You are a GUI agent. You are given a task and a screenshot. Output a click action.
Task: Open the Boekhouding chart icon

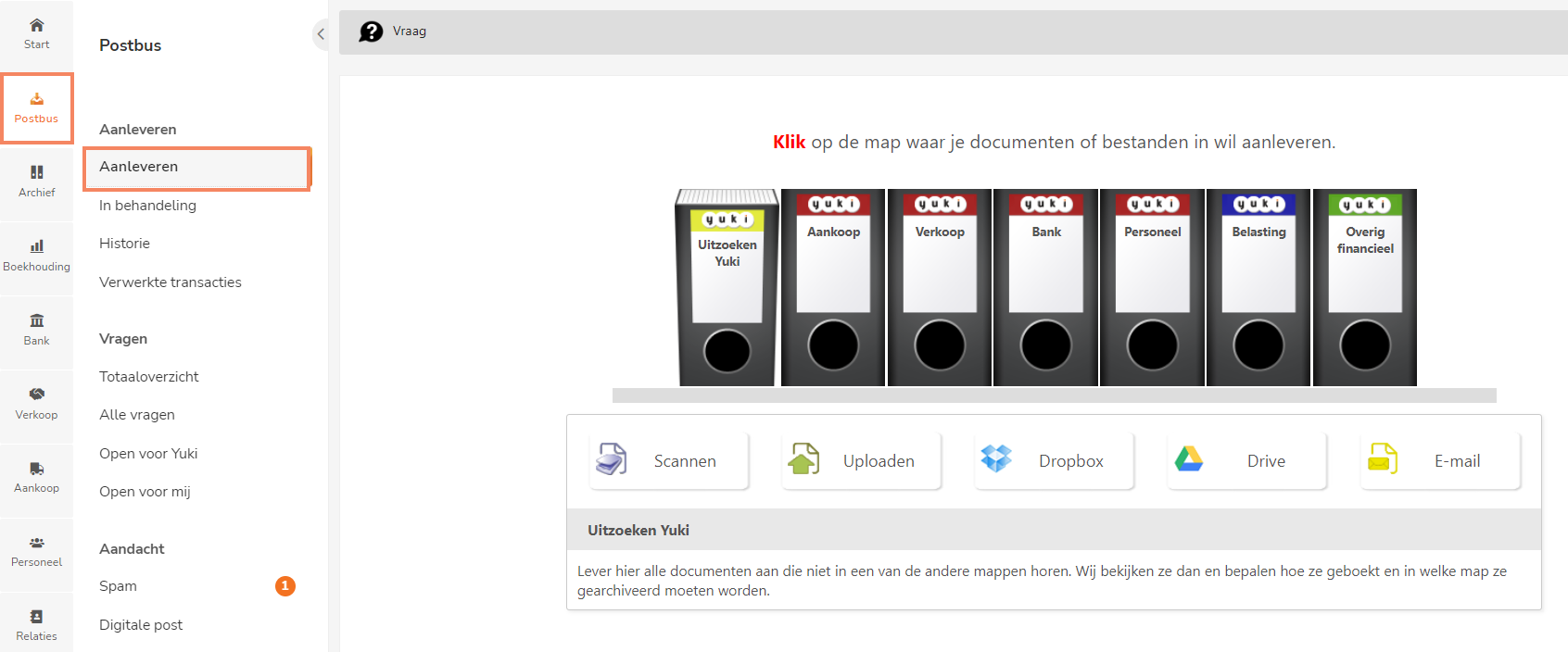pyautogui.click(x=36, y=246)
